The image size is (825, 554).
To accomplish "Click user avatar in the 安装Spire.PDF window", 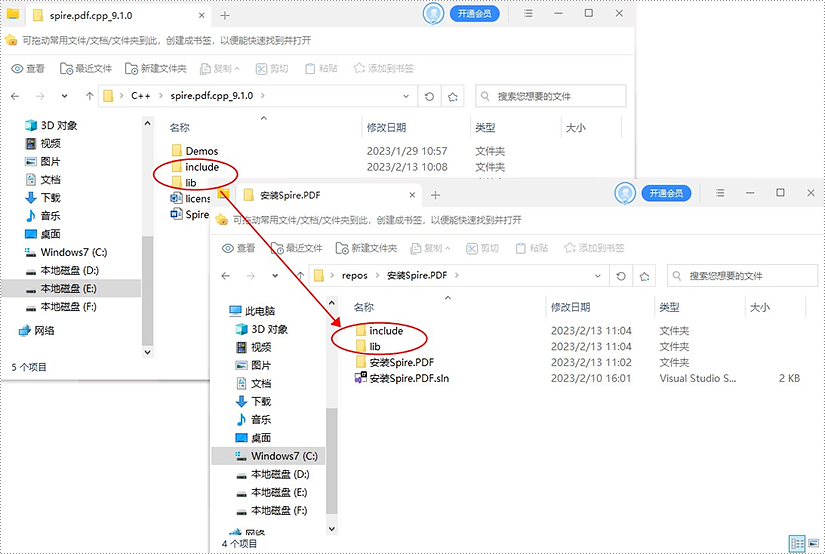I will pos(625,193).
